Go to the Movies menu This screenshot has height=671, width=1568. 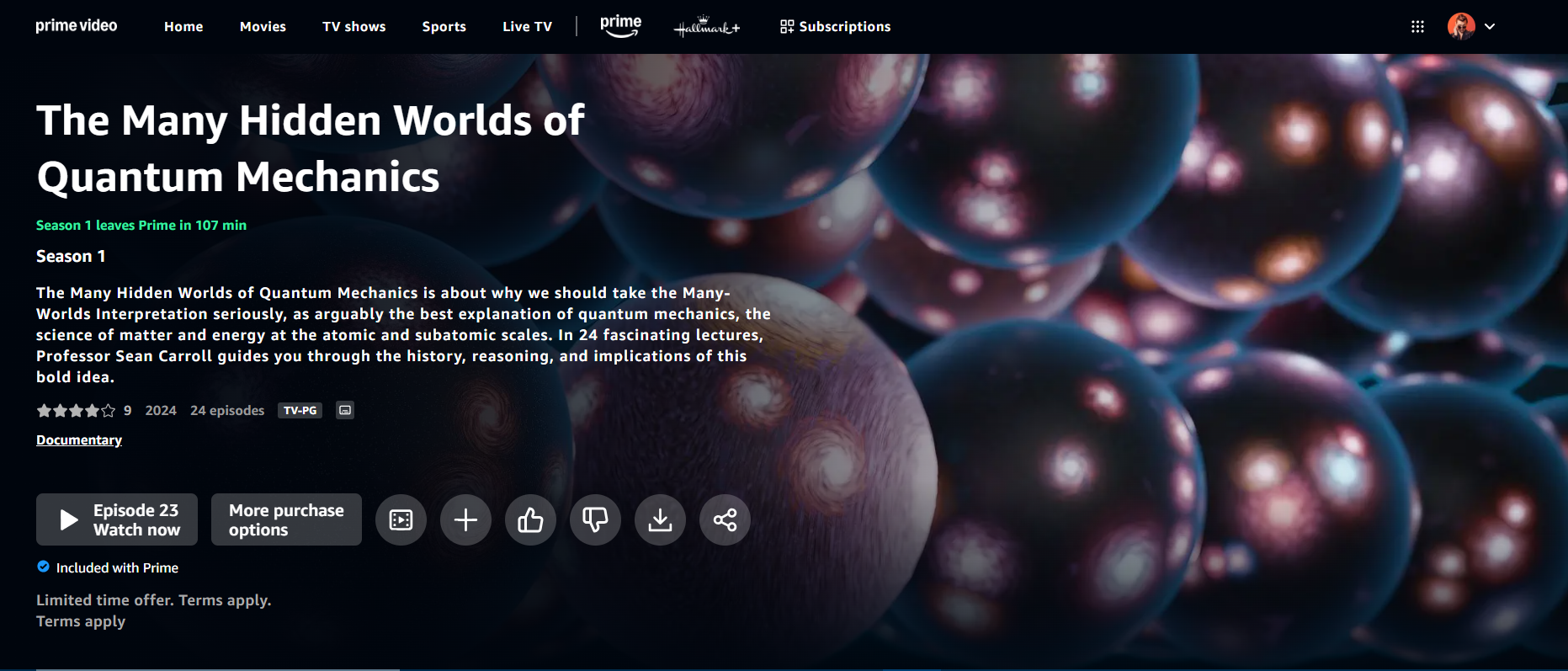tap(263, 27)
